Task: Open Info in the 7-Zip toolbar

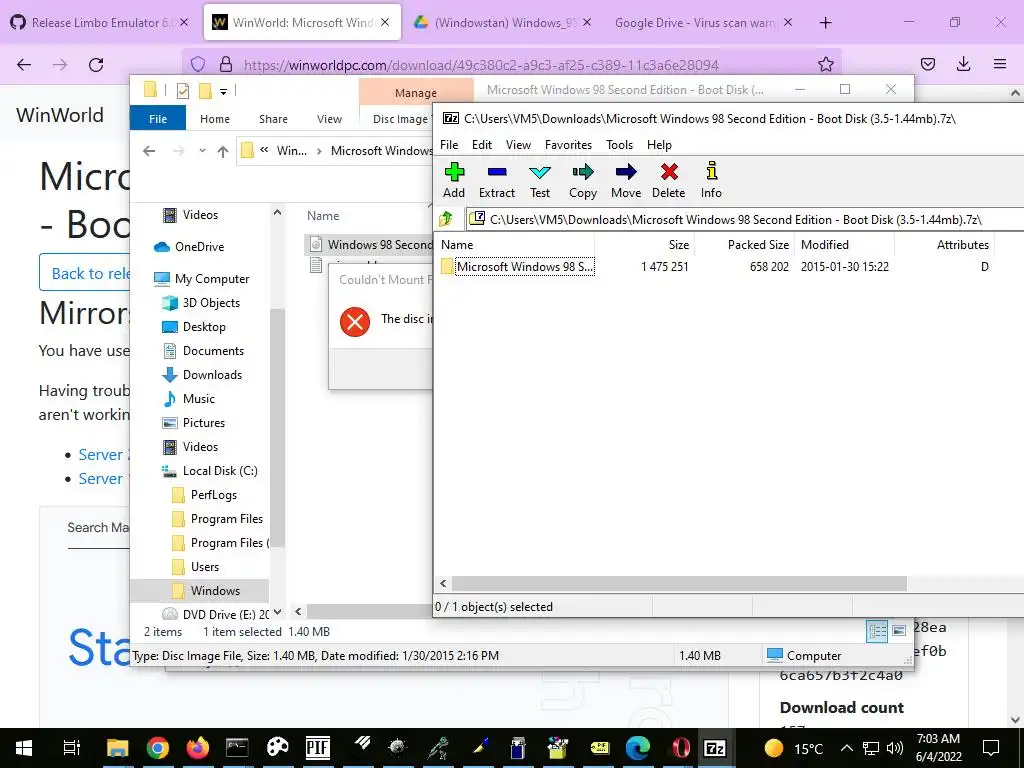Action: click(x=711, y=180)
